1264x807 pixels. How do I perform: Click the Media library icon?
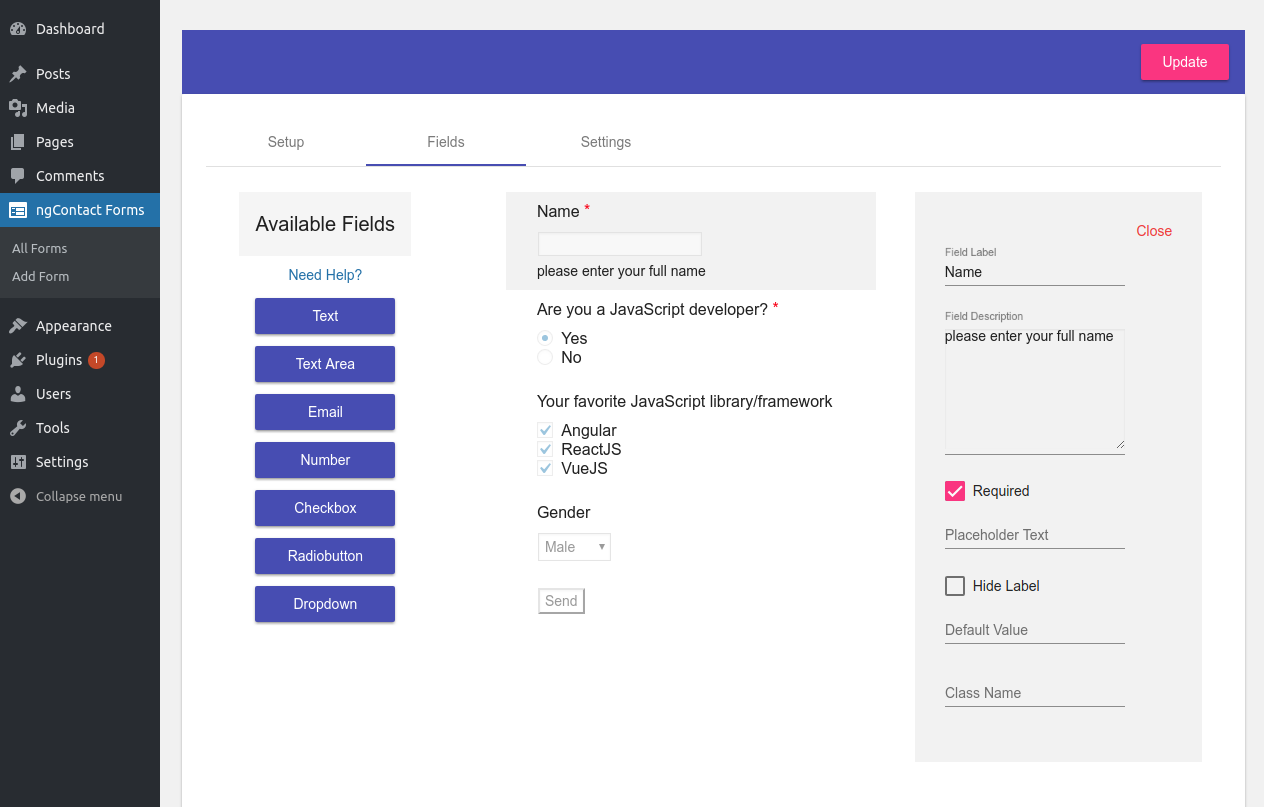18,108
